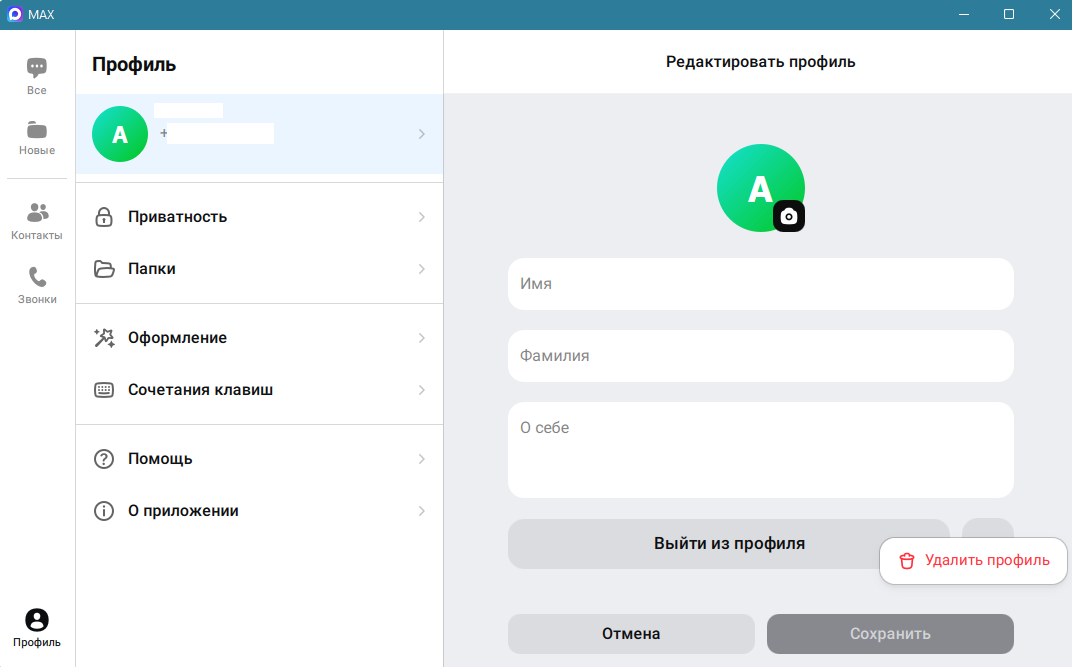Open the О приложении menu item
The height and width of the screenshot is (667, 1072).
click(x=183, y=511)
